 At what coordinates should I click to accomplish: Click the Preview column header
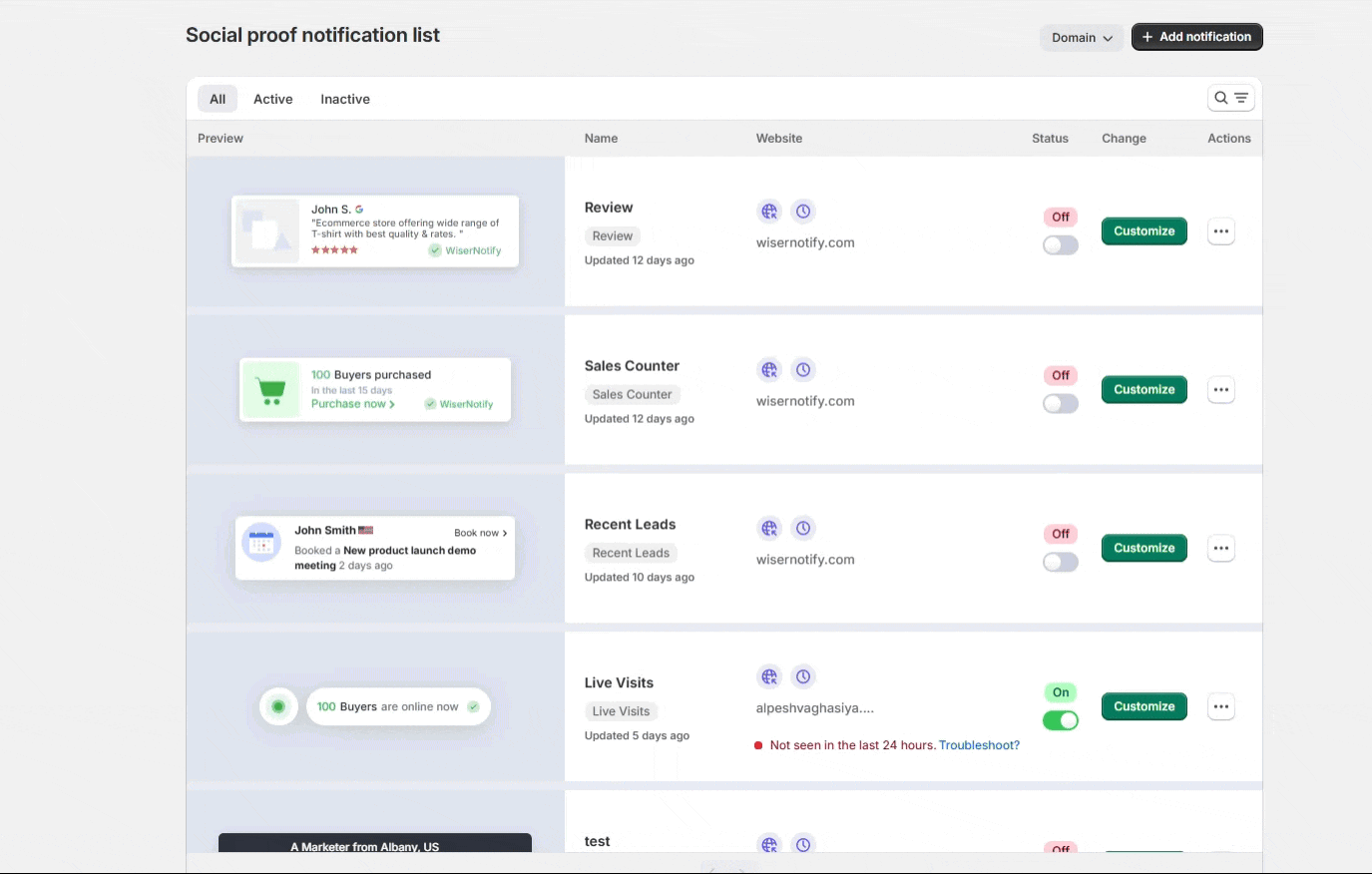(221, 139)
